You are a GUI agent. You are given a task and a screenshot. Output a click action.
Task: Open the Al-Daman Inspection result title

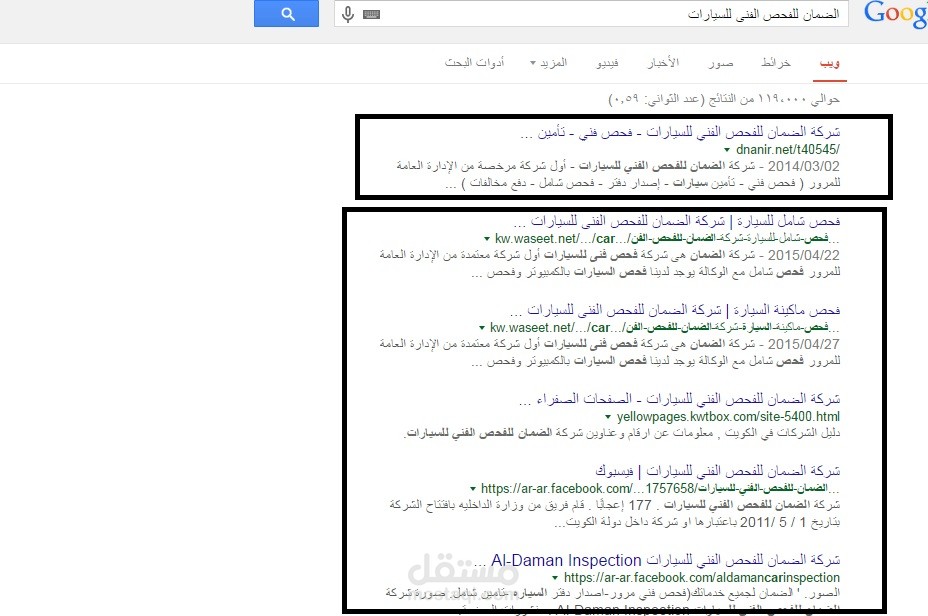click(x=657, y=560)
